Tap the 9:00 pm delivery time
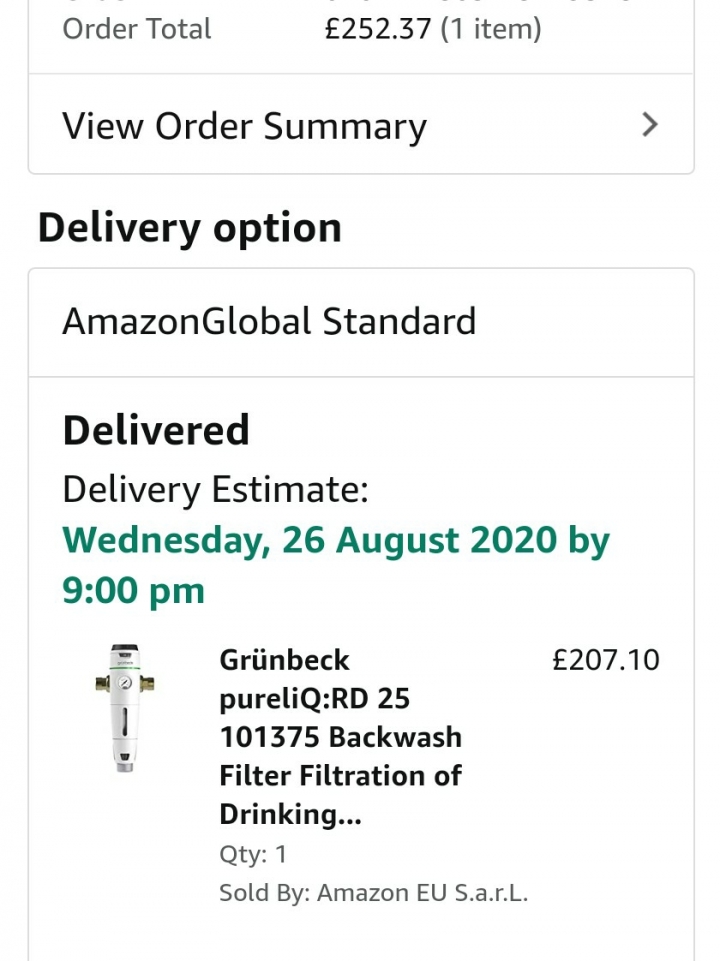Screen dimensions: 720x961 click(x=134, y=591)
